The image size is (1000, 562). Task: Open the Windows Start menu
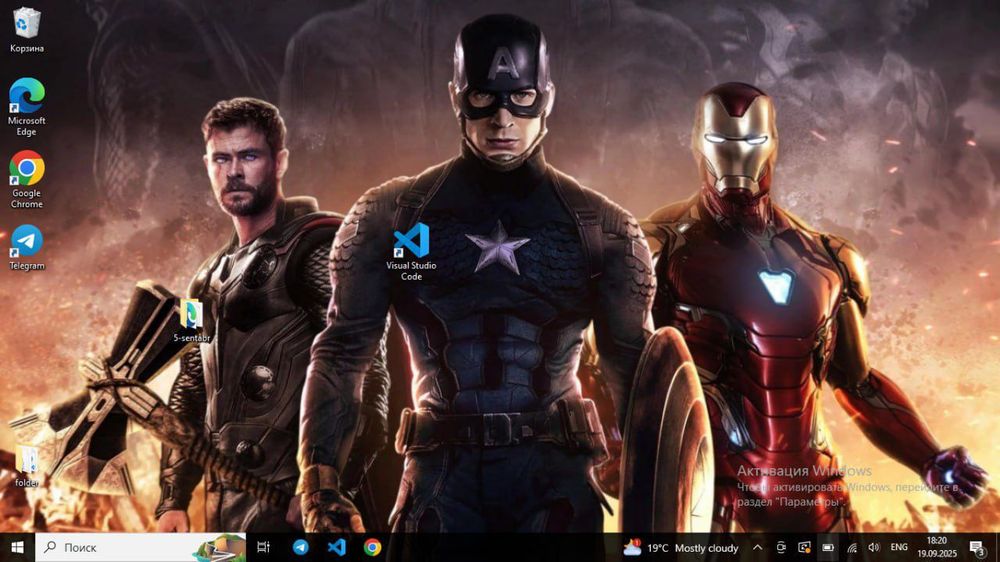pyautogui.click(x=17, y=547)
